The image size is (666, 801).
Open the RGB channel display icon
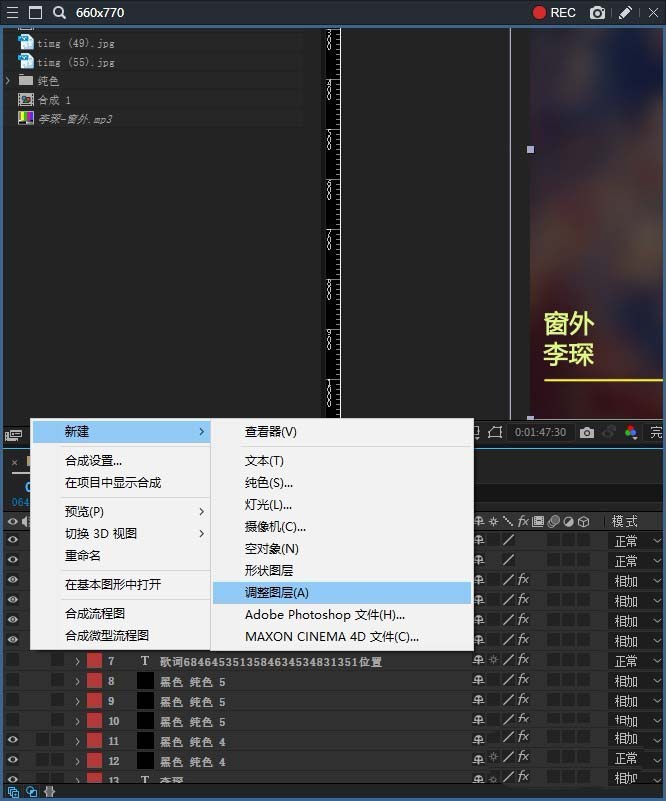631,433
